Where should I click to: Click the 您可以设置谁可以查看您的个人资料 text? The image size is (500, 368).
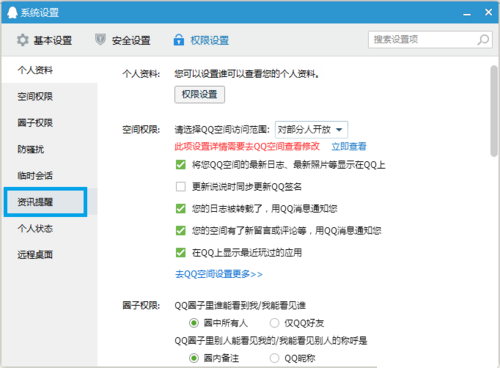[x=246, y=74]
